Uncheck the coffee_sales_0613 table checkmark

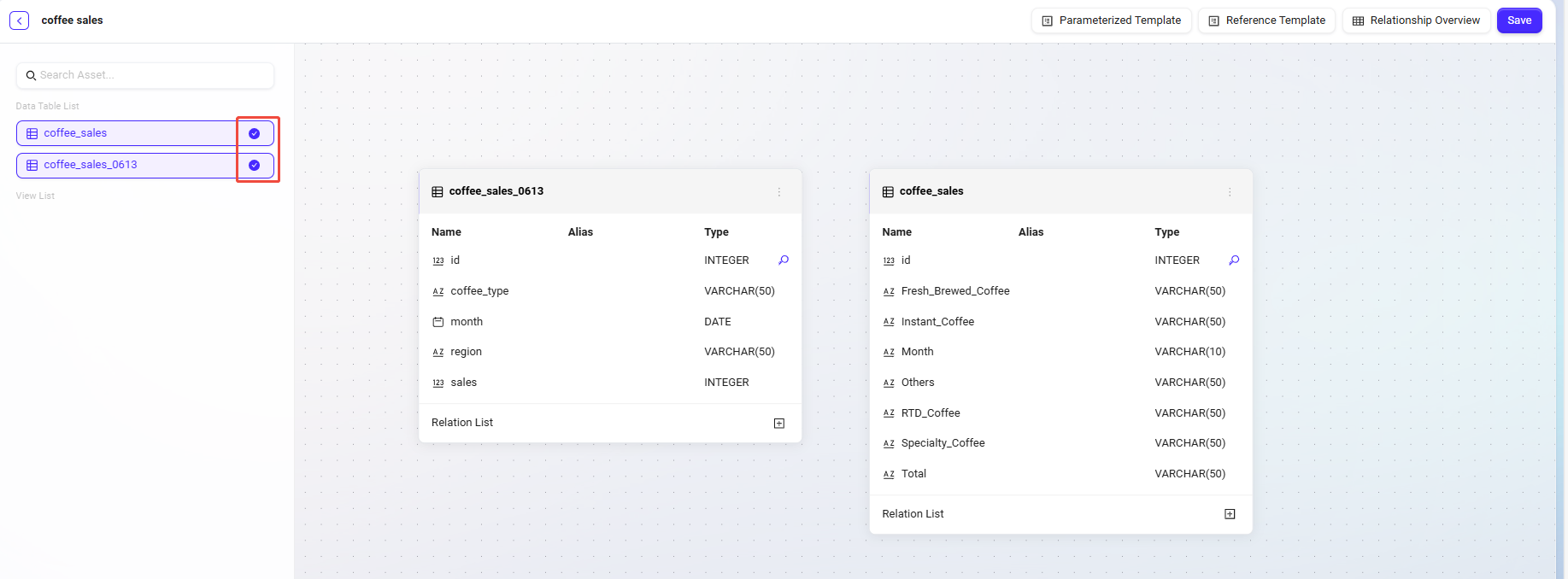[x=254, y=165]
